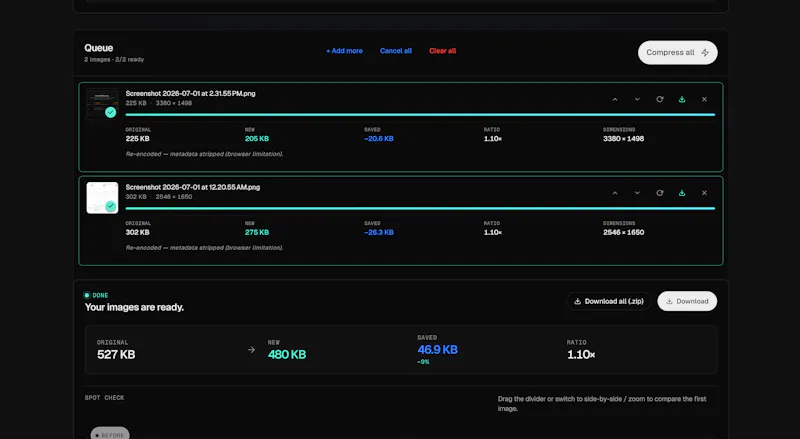
Task: Move the 12.20.55 AM screenshot up in queue
Action: (x=615, y=193)
